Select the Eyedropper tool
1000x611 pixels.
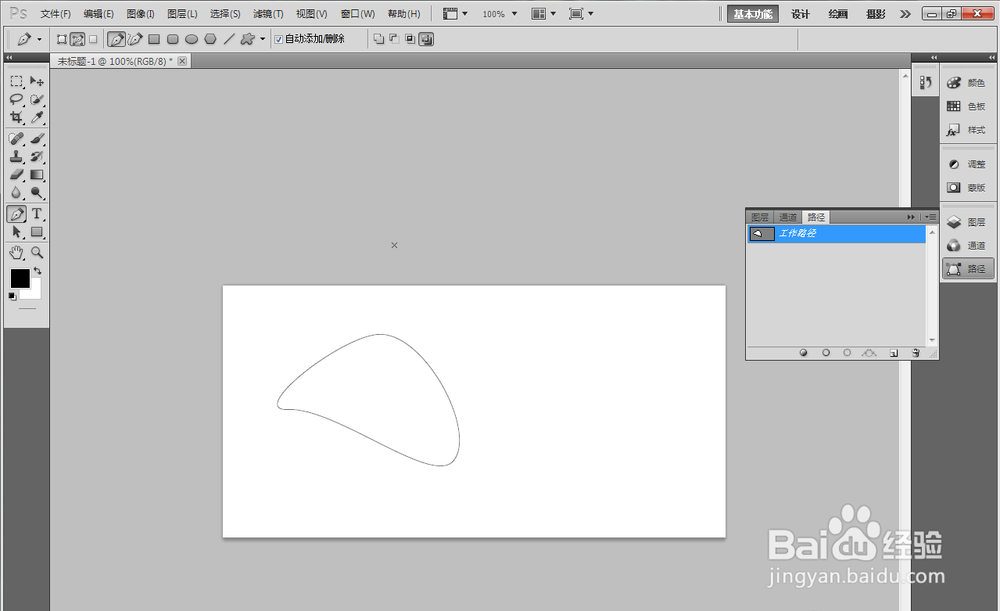tap(37, 117)
